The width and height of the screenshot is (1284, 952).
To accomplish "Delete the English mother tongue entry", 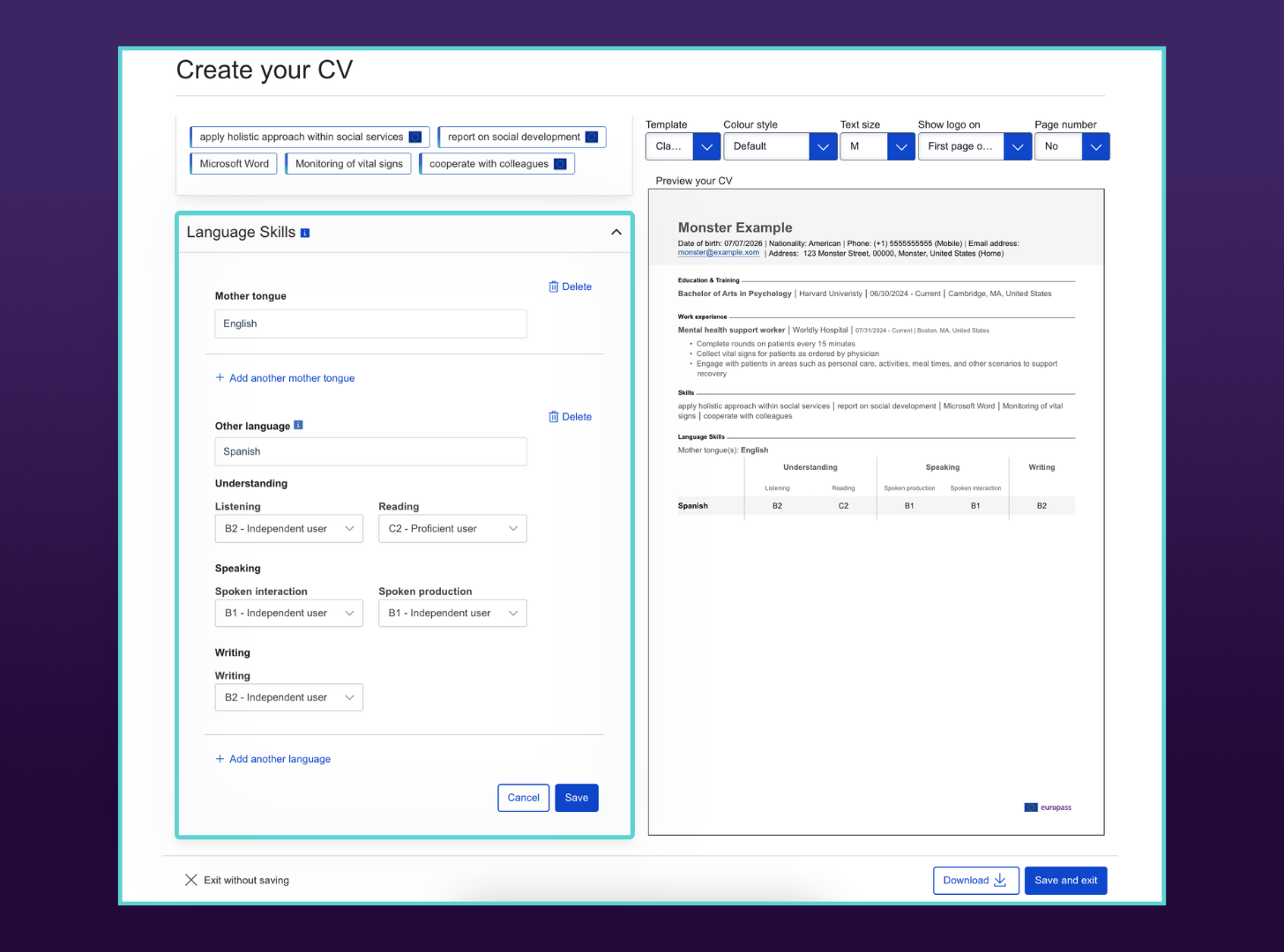I will (x=570, y=286).
